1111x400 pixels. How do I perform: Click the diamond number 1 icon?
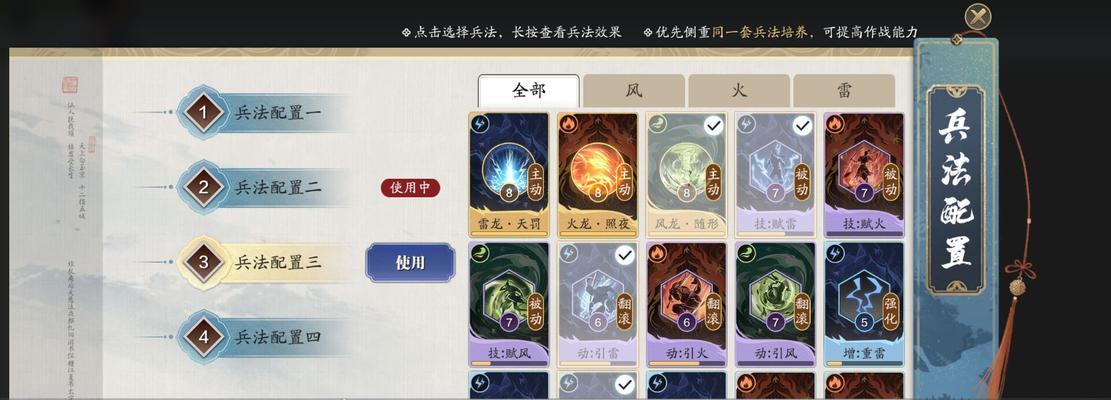click(x=203, y=112)
